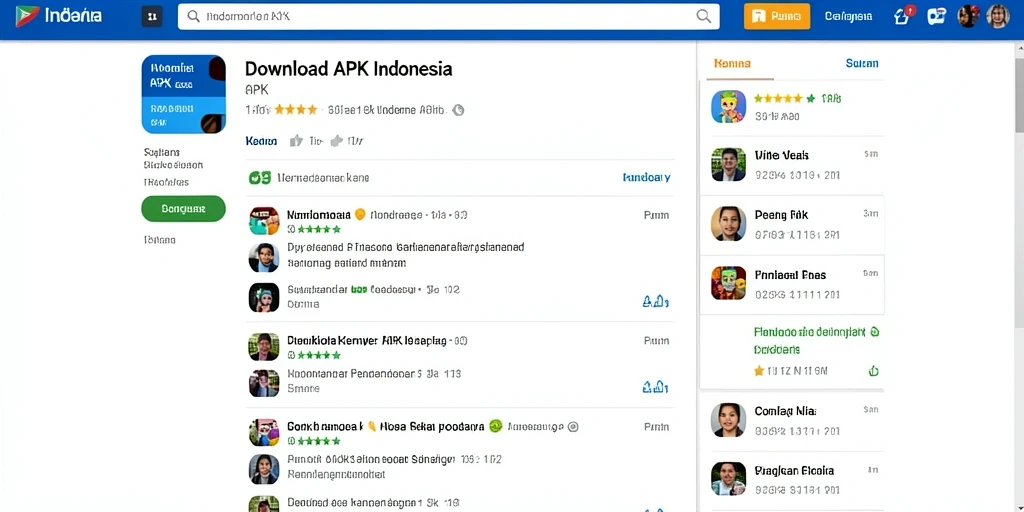Click the gray circle badge after 'Aoresouge'
Image resolution: width=1024 pixels, height=512 pixels.
(573, 426)
